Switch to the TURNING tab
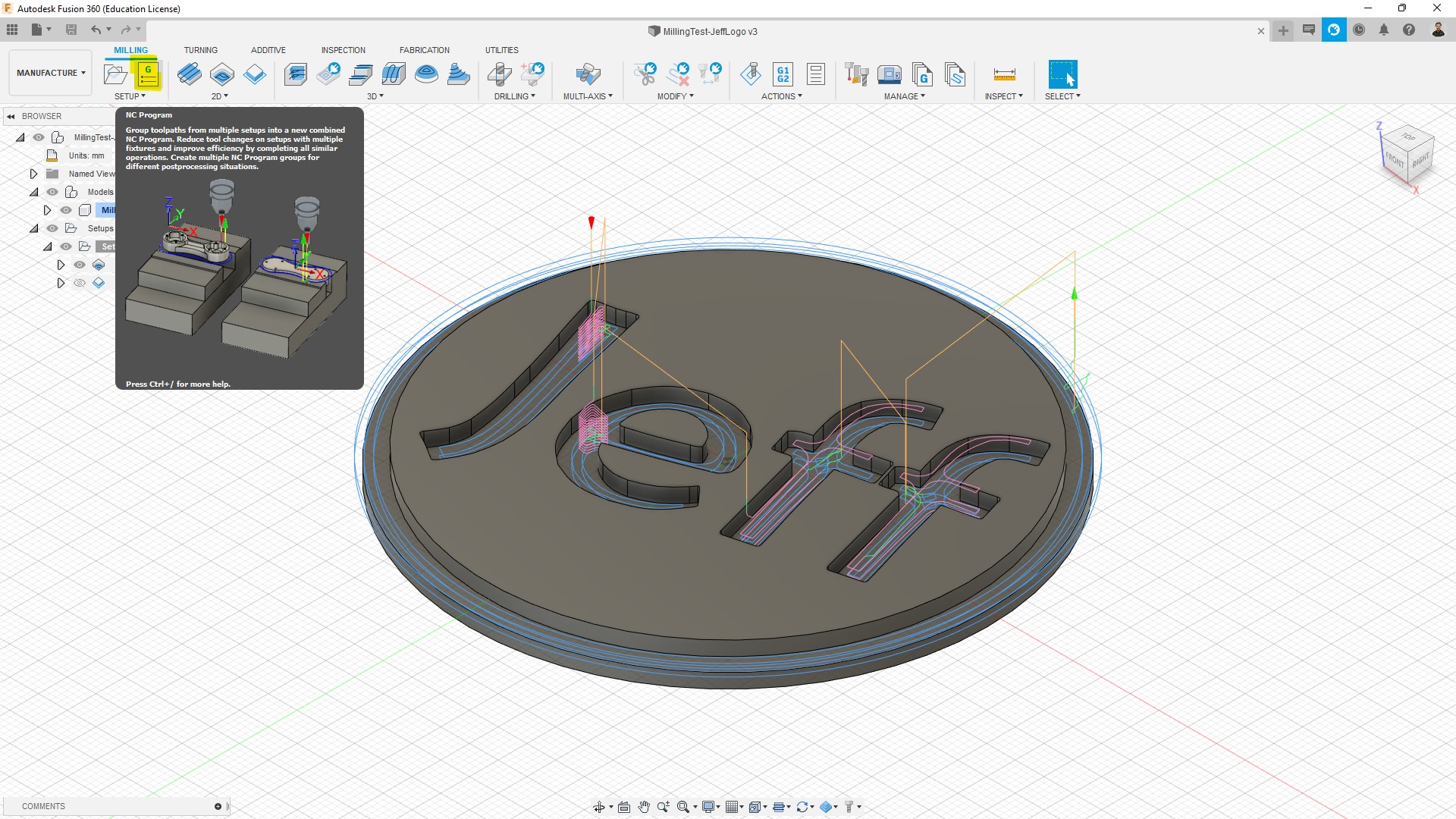 click(x=200, y=50)
